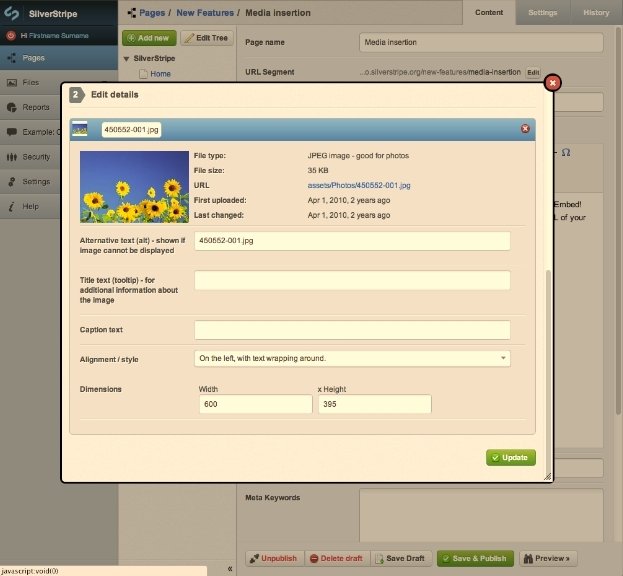The width and height of the screenshot is (623, 576).
Task: Open the Files section in the sidebar
Action: click(30, 83)
